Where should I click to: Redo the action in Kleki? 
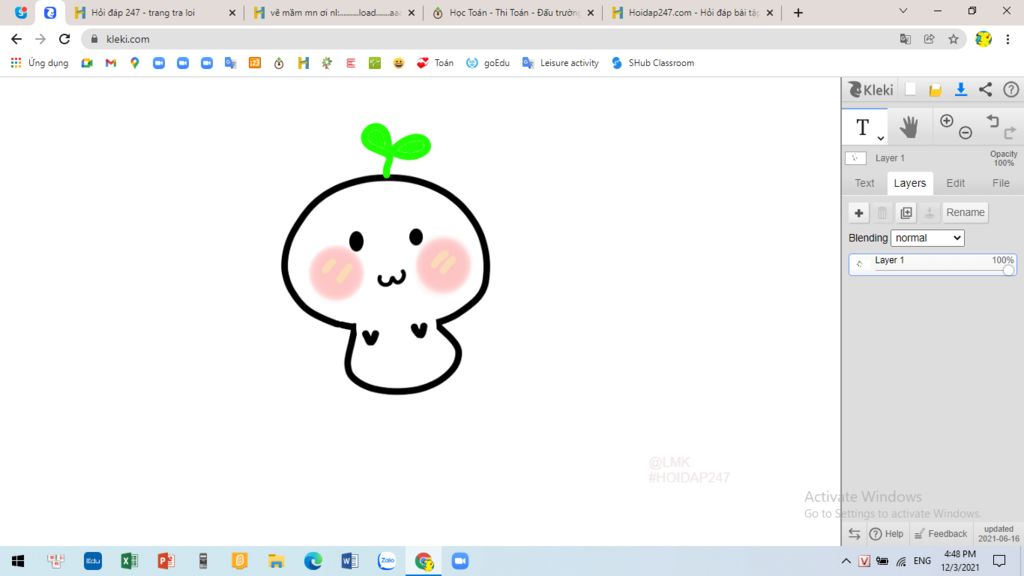point(1010,133)
